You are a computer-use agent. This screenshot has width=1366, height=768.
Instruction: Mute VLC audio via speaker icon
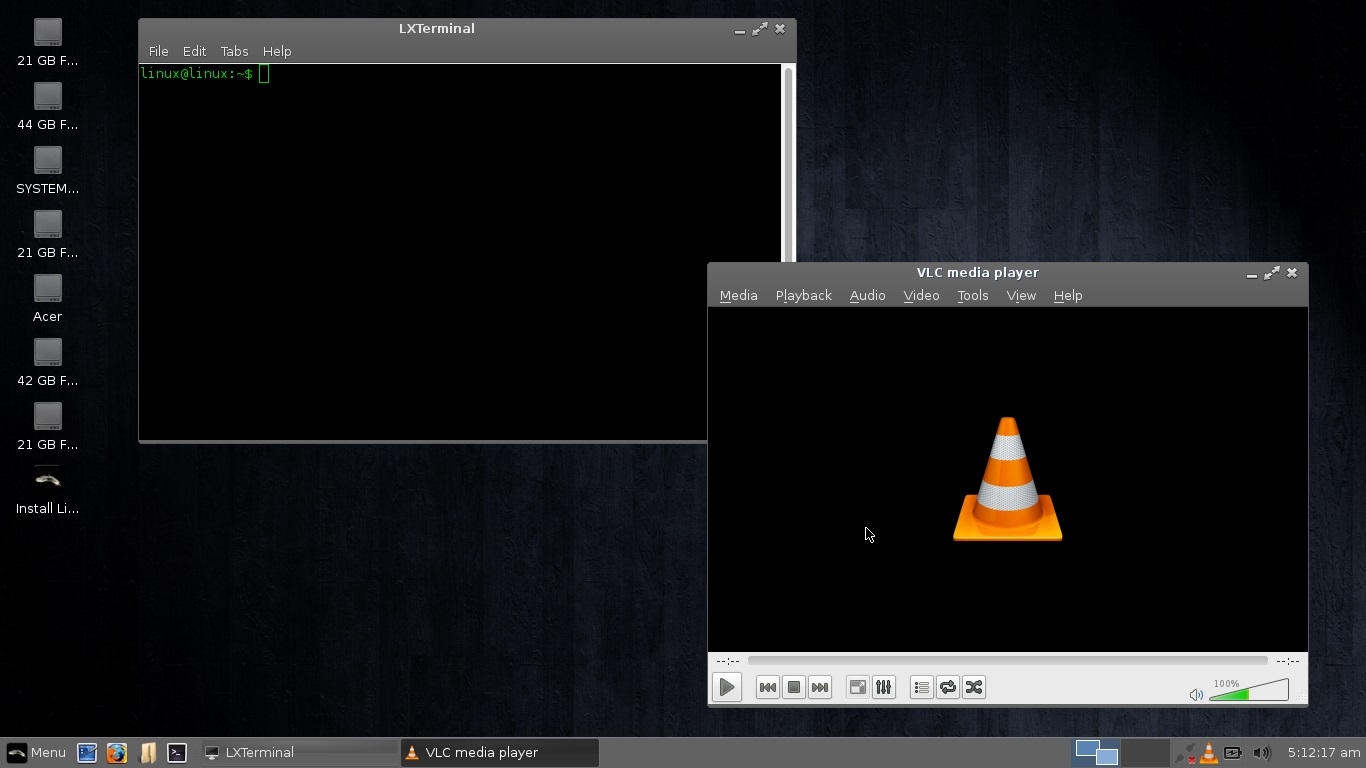[x=1196, y=694]
